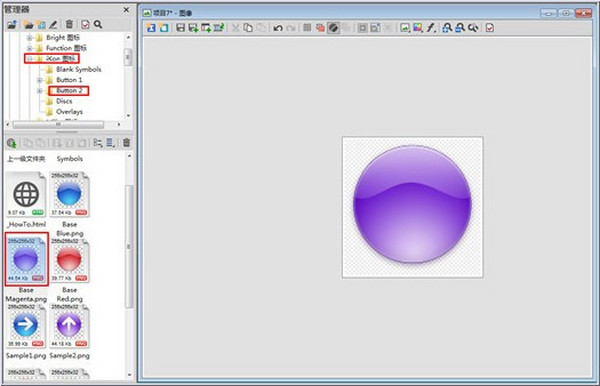Click the Copy icon in main toolbar
Viewport: 600px width, 386px height.
[x=248, y=28]
